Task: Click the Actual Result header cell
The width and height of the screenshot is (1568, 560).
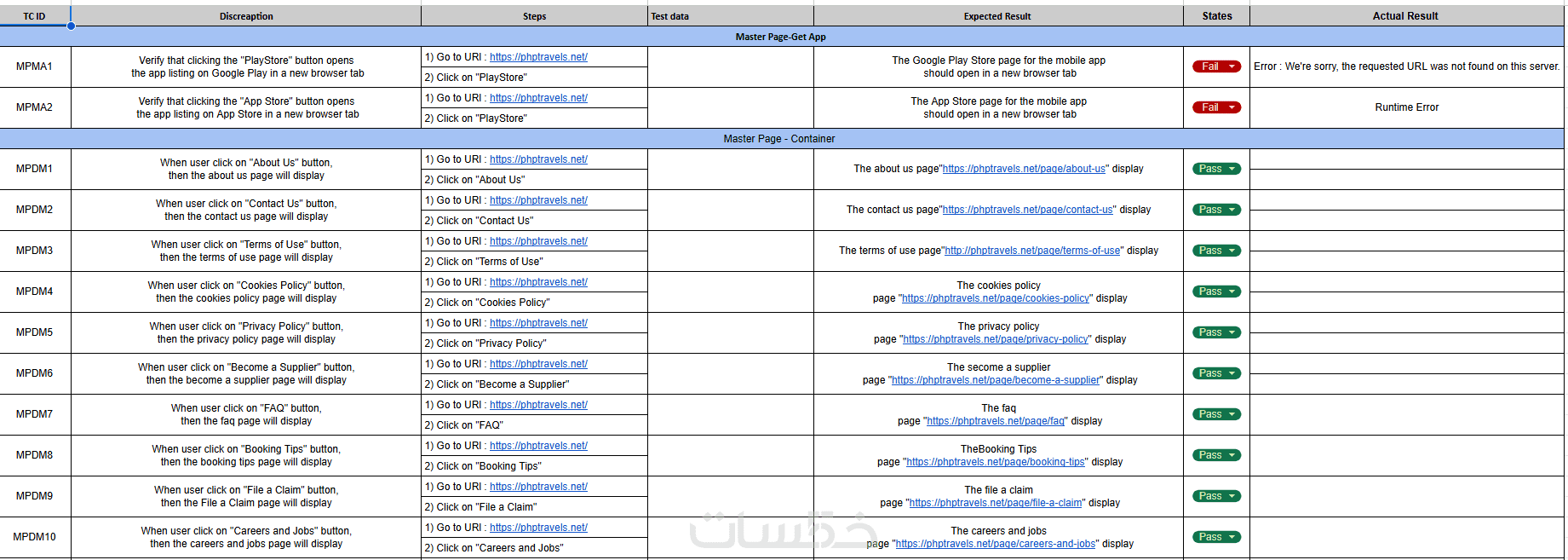Action: pos(1405,16)
